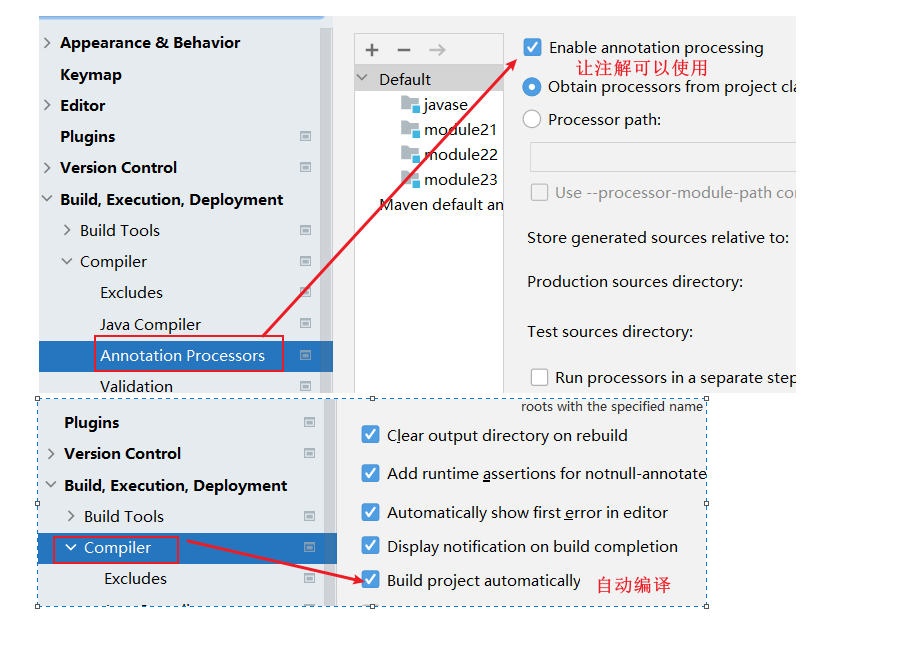This screenshot has height=654, width=920.
Task: Open Plugins page, Compiler-selected window
Action: (92, 423)
